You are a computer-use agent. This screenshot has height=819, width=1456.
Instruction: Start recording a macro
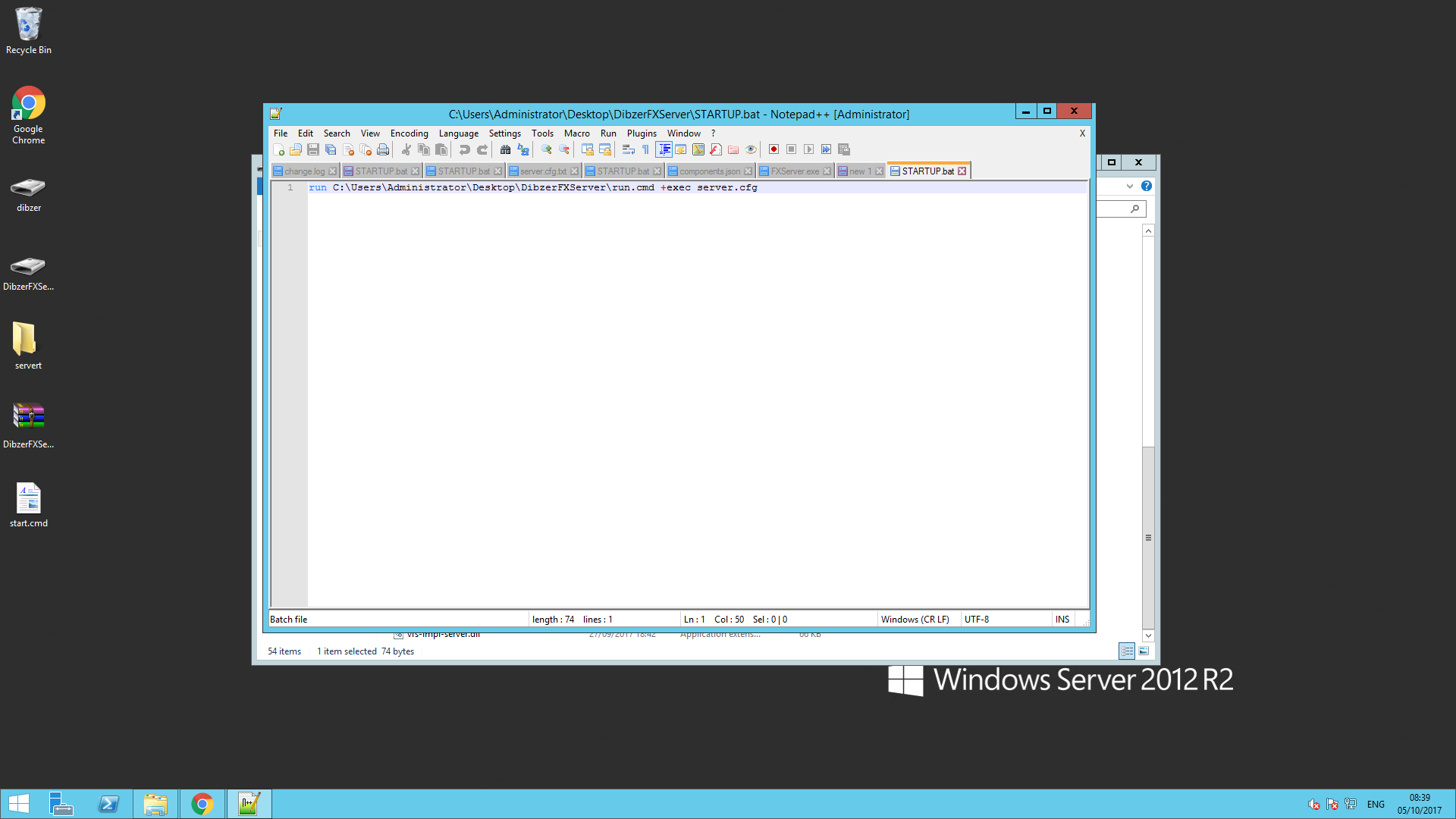pyautogui.click(x=773, y=149)
